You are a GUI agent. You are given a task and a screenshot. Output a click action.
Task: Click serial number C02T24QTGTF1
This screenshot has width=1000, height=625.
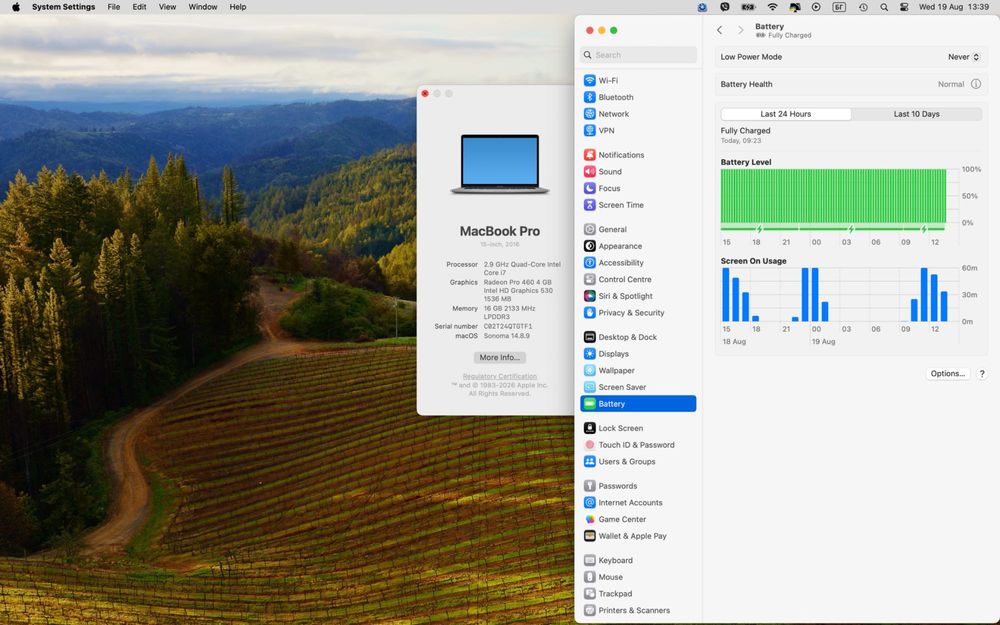508,326
